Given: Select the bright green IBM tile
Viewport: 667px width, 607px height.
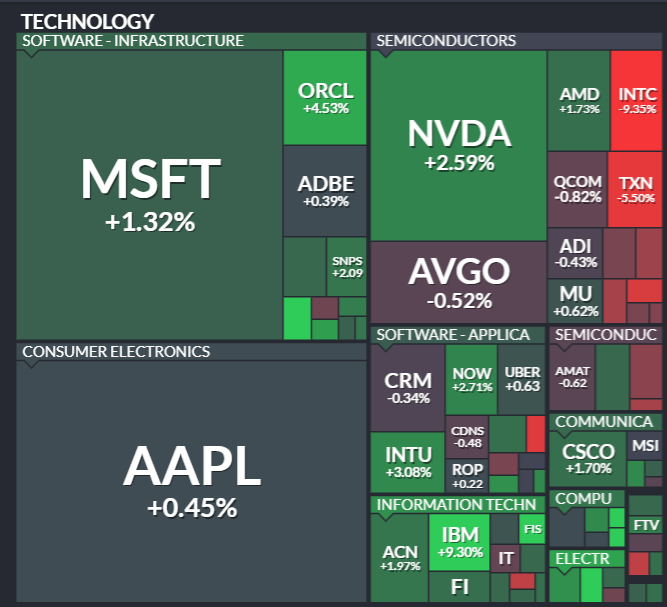Looking at the screenshot, I should tap(460, 542).
